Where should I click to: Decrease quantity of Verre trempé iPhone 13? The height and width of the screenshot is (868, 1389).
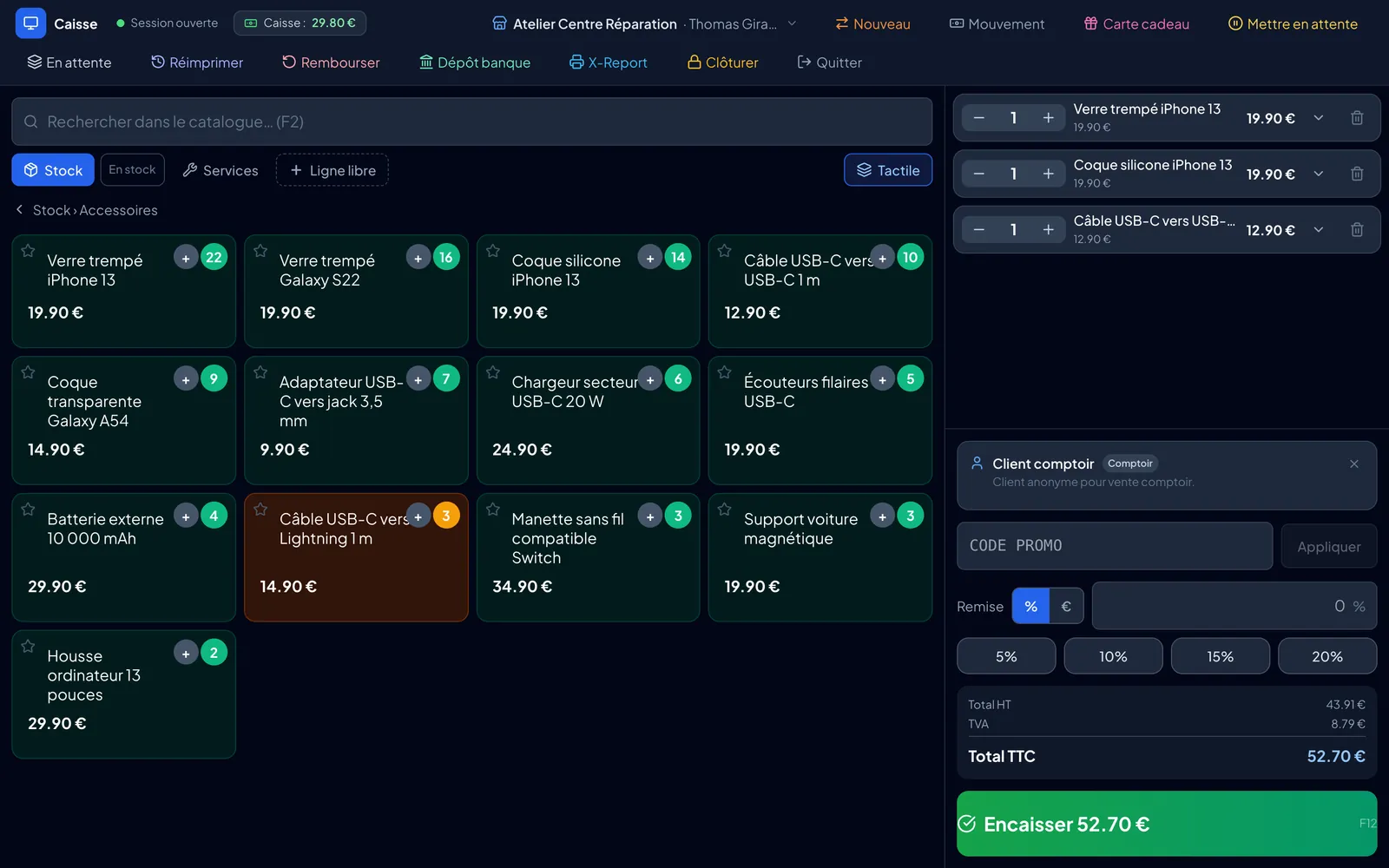979,118
